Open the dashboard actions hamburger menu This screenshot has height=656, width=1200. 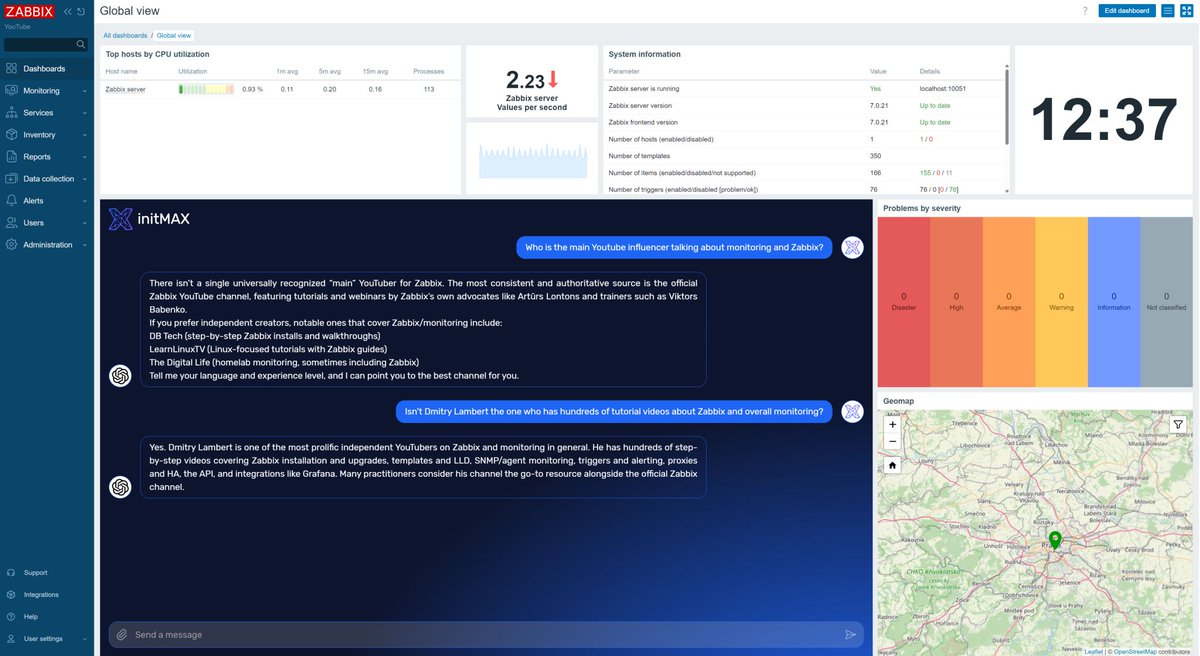(1167, 11)
